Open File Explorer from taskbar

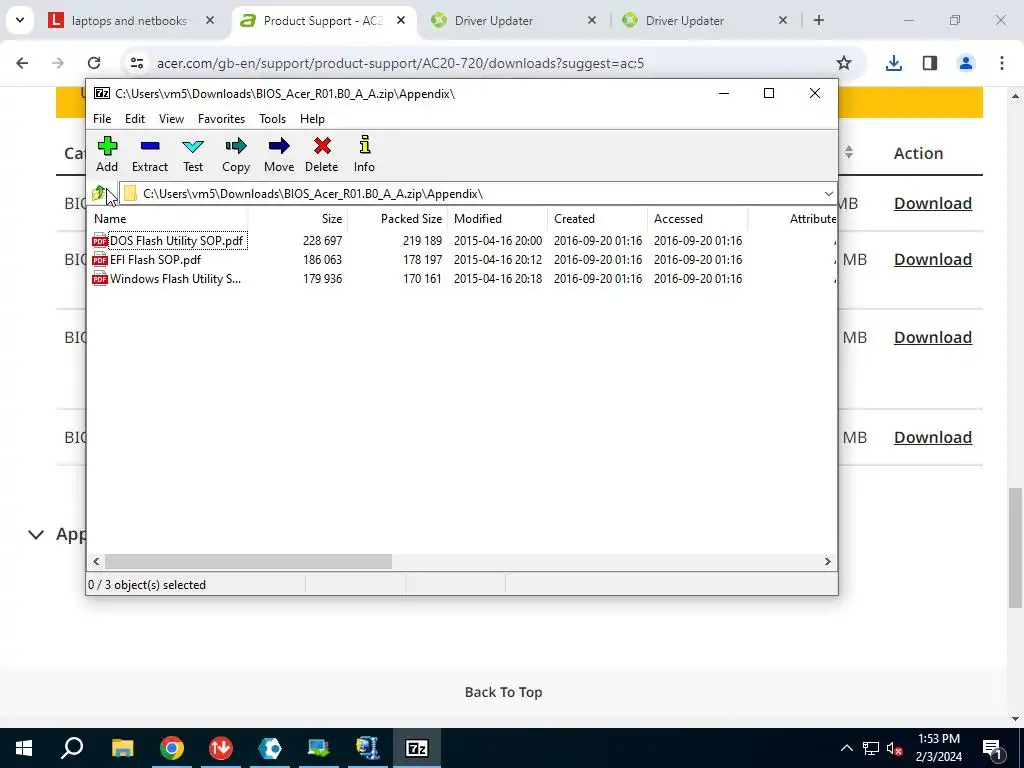122,748
